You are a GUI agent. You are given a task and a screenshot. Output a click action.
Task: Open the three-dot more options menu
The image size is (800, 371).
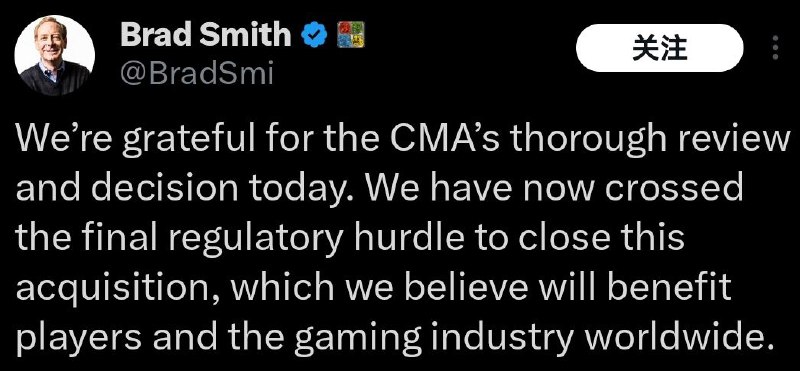pos(776,48)
